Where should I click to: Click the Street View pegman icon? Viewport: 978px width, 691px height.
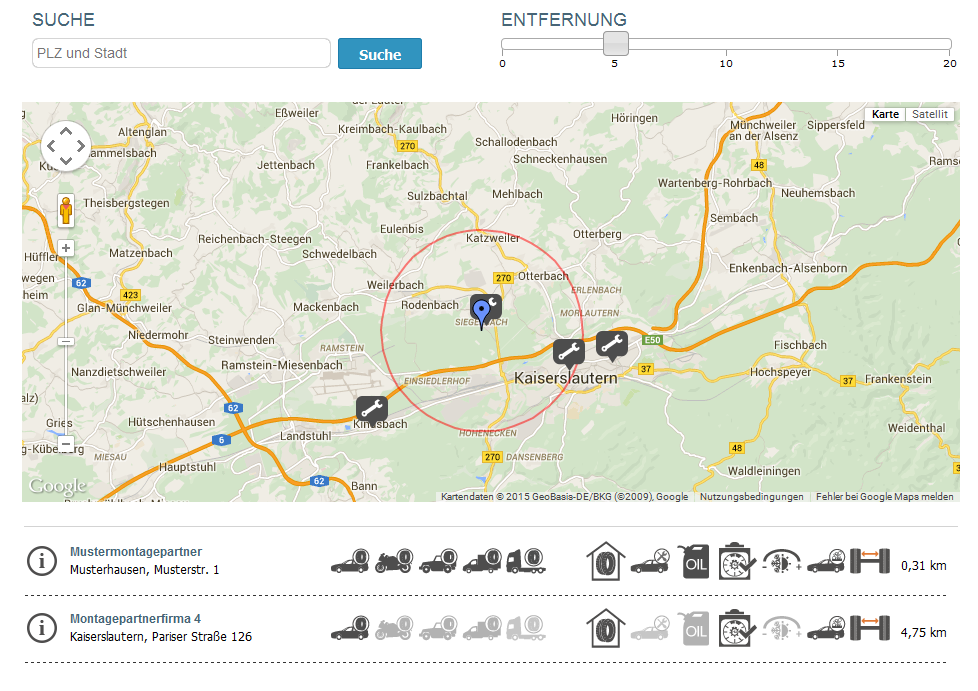pos(66,212)
